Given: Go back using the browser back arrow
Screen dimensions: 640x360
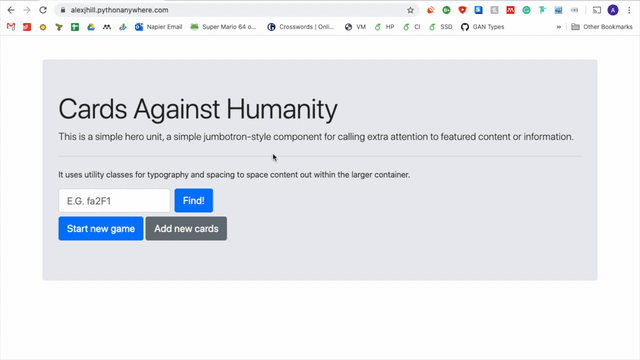Looking at the screenshot, I should 11,10.
